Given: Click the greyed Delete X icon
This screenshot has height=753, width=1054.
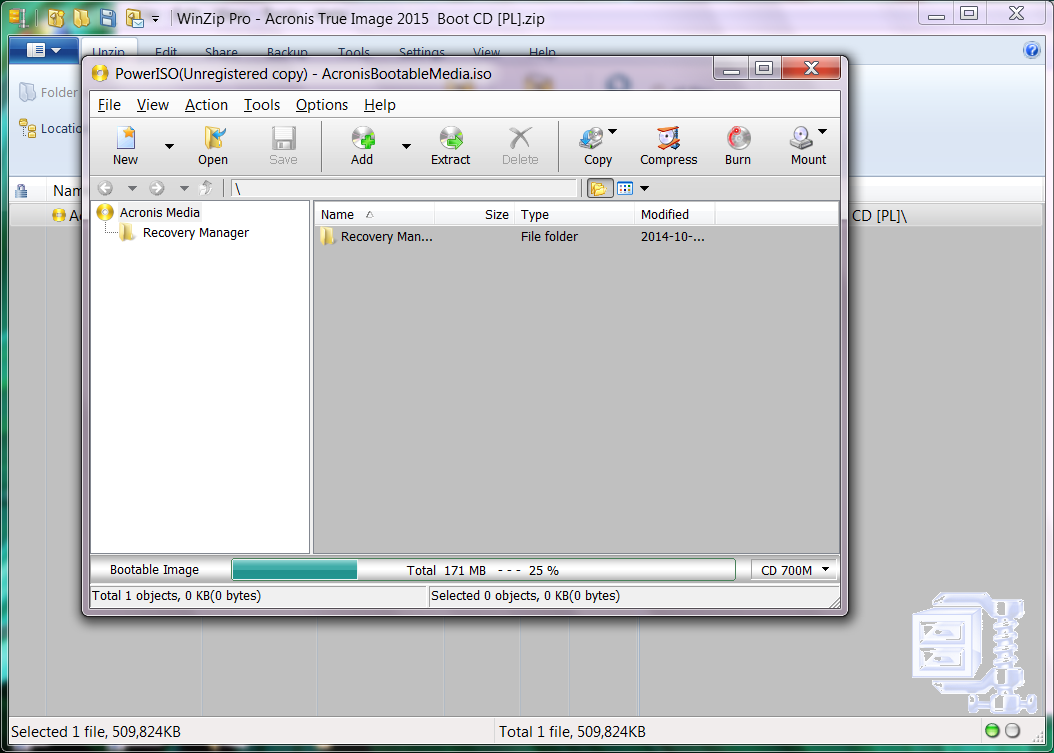Looking at the screenshot, I should point(520,138).
